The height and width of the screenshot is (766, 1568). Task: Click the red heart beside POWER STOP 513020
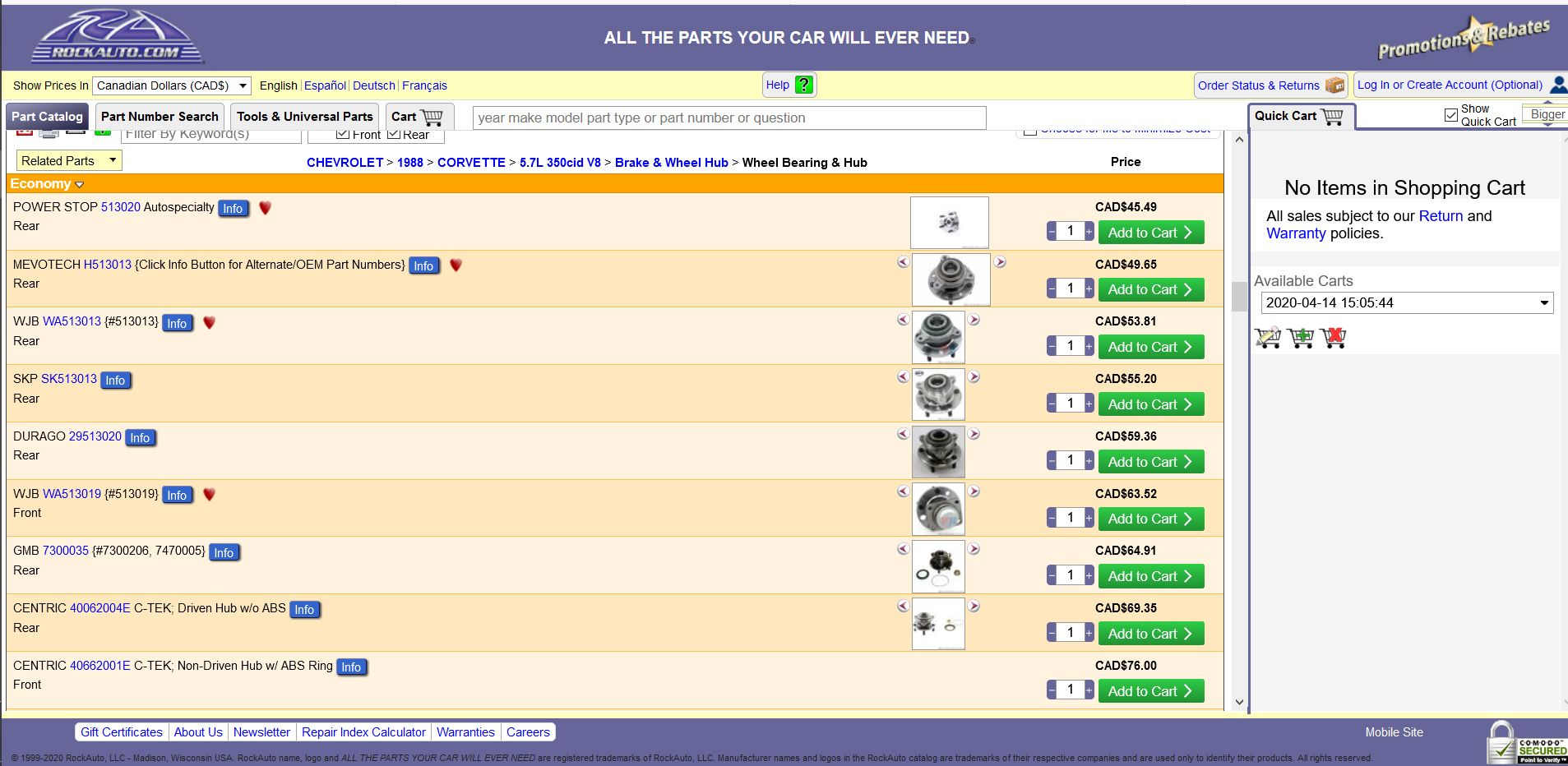265,208
